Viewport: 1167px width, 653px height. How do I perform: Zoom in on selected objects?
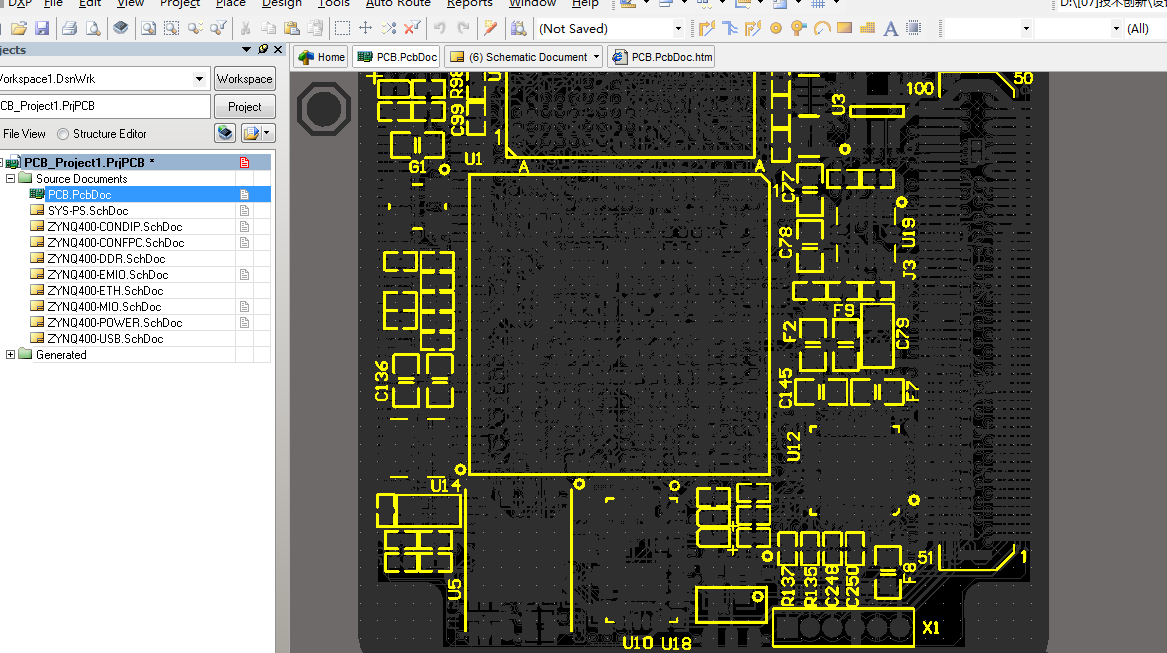coord(195,28)
